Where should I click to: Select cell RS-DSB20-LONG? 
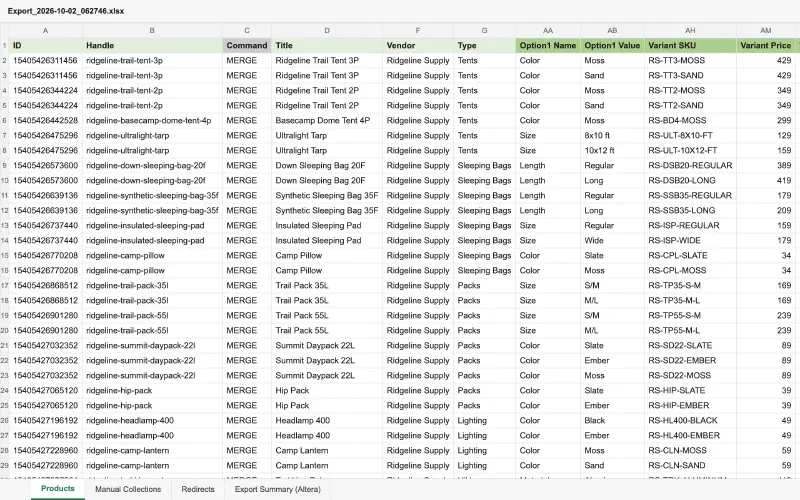(690, 181)
